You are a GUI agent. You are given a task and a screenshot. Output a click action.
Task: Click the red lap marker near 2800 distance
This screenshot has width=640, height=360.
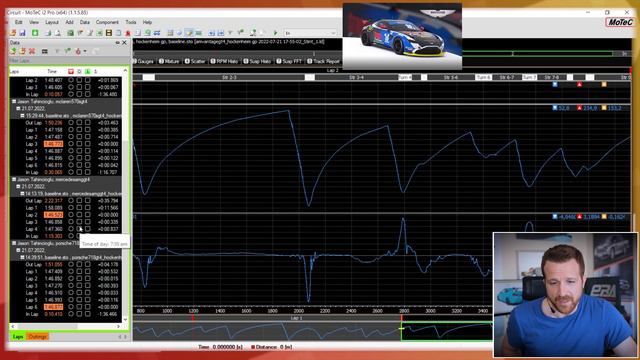point(402,318)
